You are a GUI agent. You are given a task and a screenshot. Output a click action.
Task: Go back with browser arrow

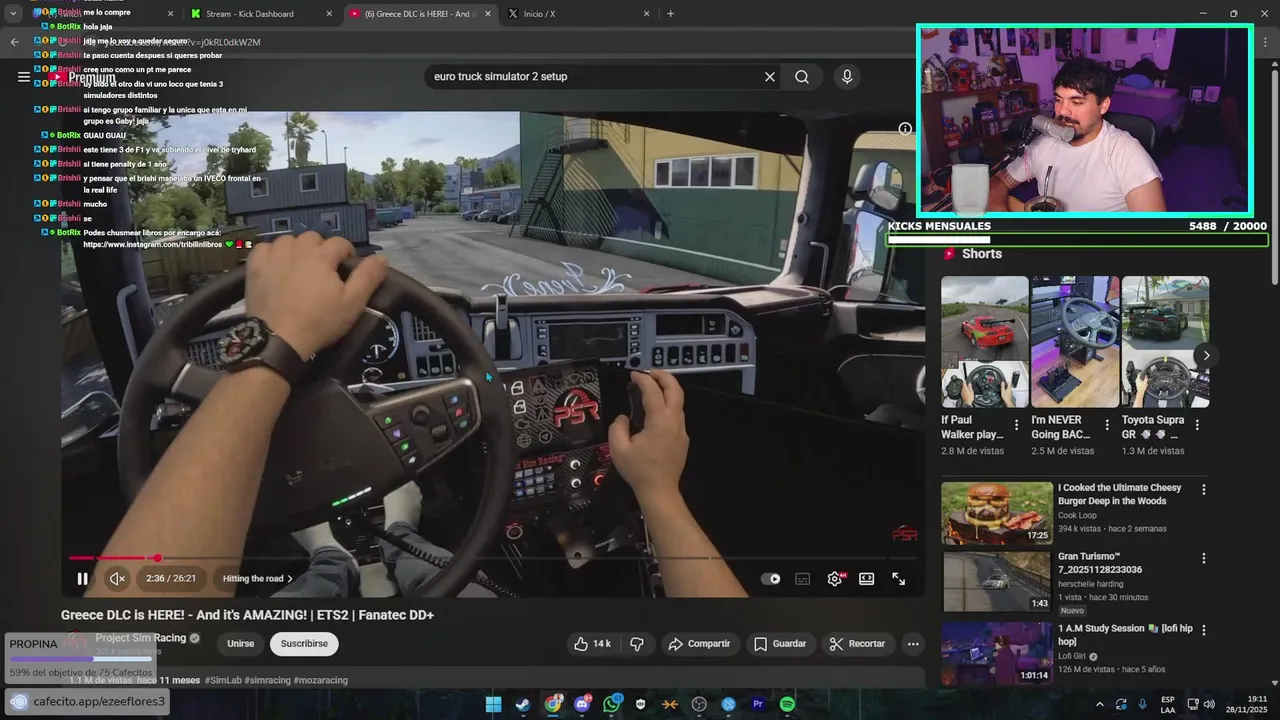[x=14, y=42]
